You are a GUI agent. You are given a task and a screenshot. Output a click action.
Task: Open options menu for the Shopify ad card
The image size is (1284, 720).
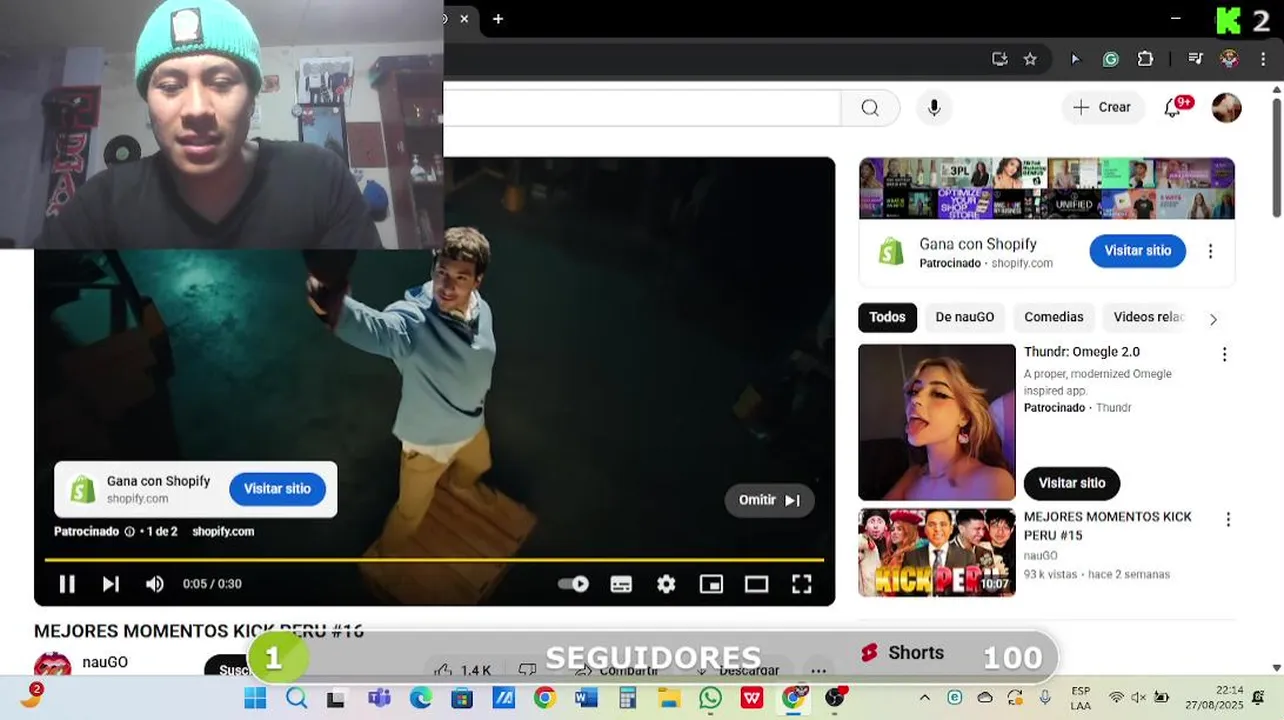tap(1210, 252)
